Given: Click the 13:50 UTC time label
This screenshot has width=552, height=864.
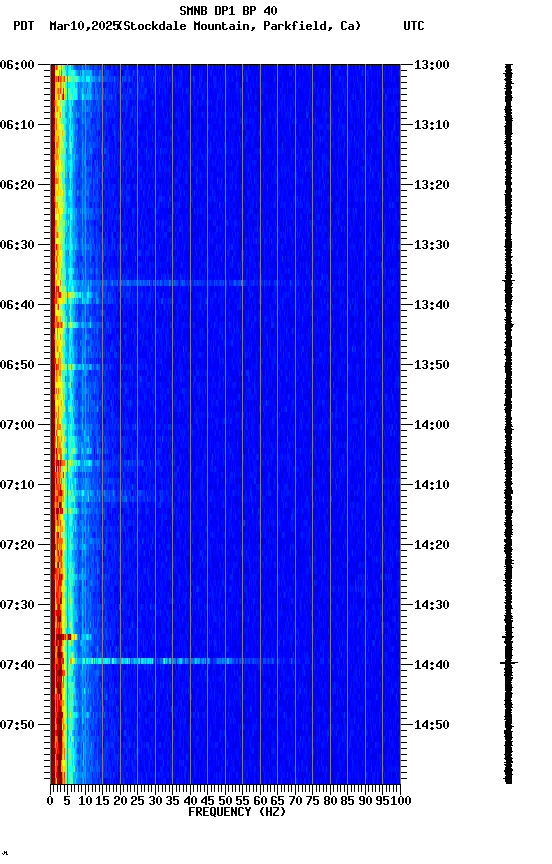Looking at the screenshot, I should tap(432, 365).
